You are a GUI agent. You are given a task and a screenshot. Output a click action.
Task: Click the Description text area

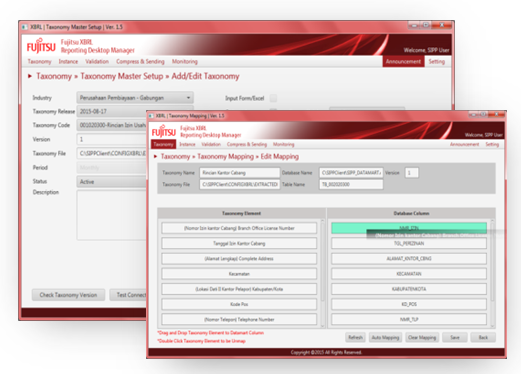(x=112, y=215)
